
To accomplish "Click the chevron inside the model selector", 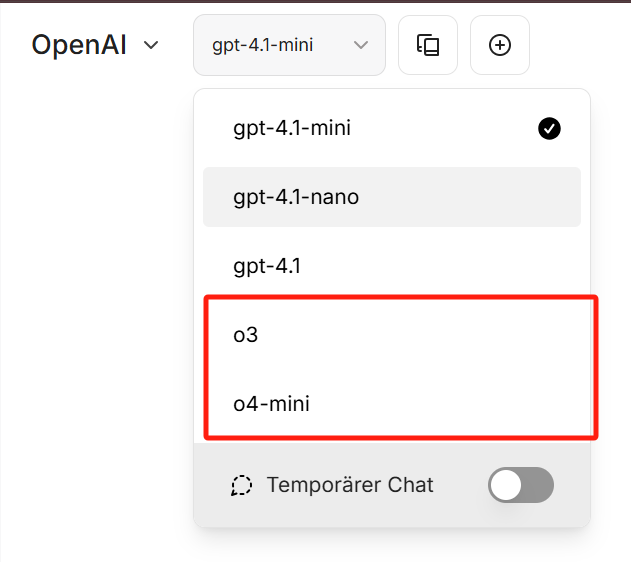I will coord(362,45).
